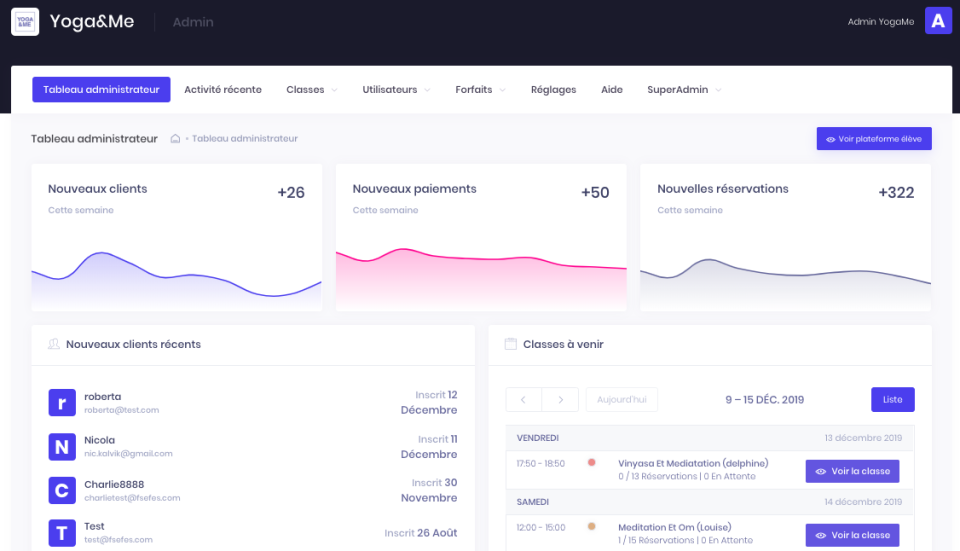Go to previous week in calendar
Screen dimensions: 960x551
click(523, 400)
